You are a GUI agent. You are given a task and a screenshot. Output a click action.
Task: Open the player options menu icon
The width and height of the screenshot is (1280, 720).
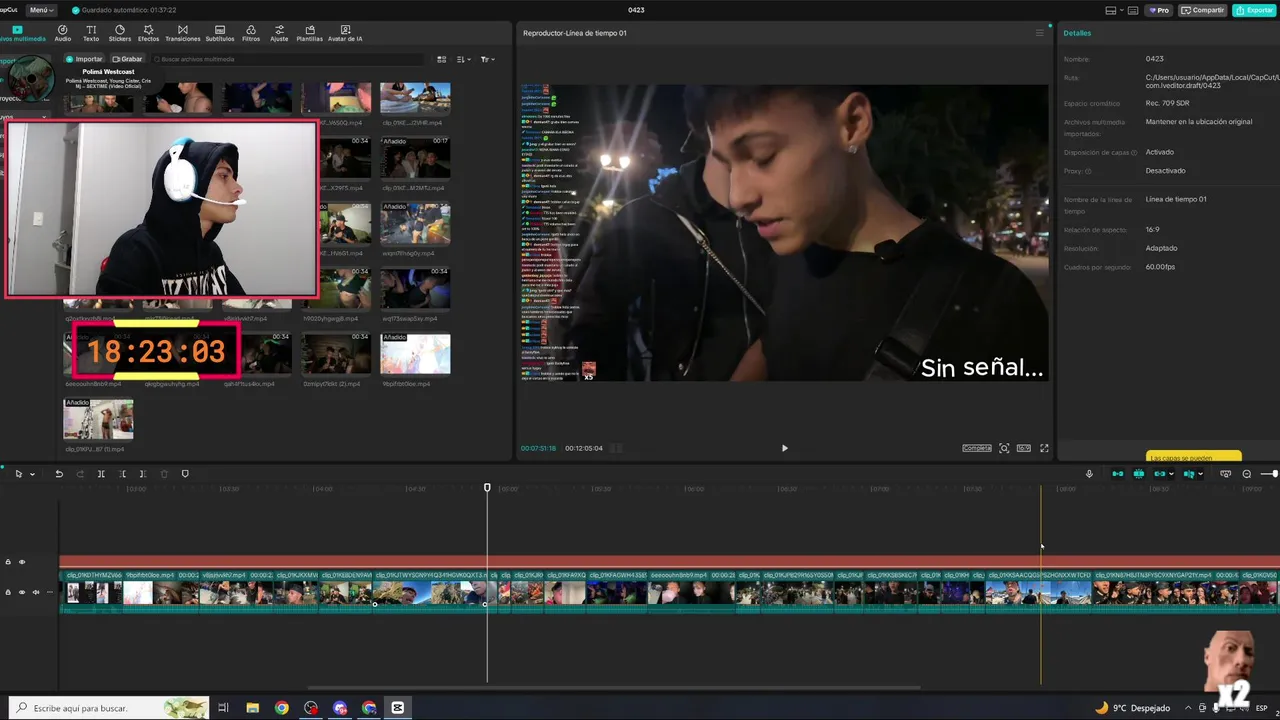coord(1039,33)
